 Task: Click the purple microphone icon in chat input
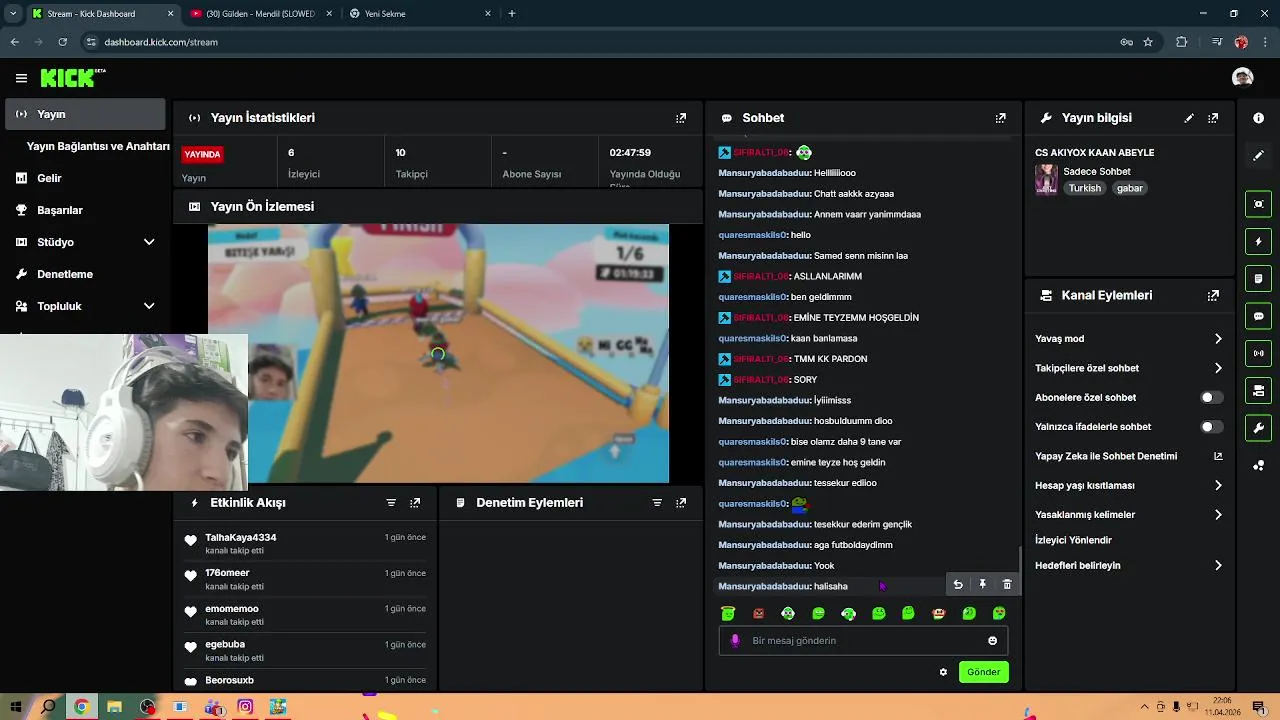735,641
